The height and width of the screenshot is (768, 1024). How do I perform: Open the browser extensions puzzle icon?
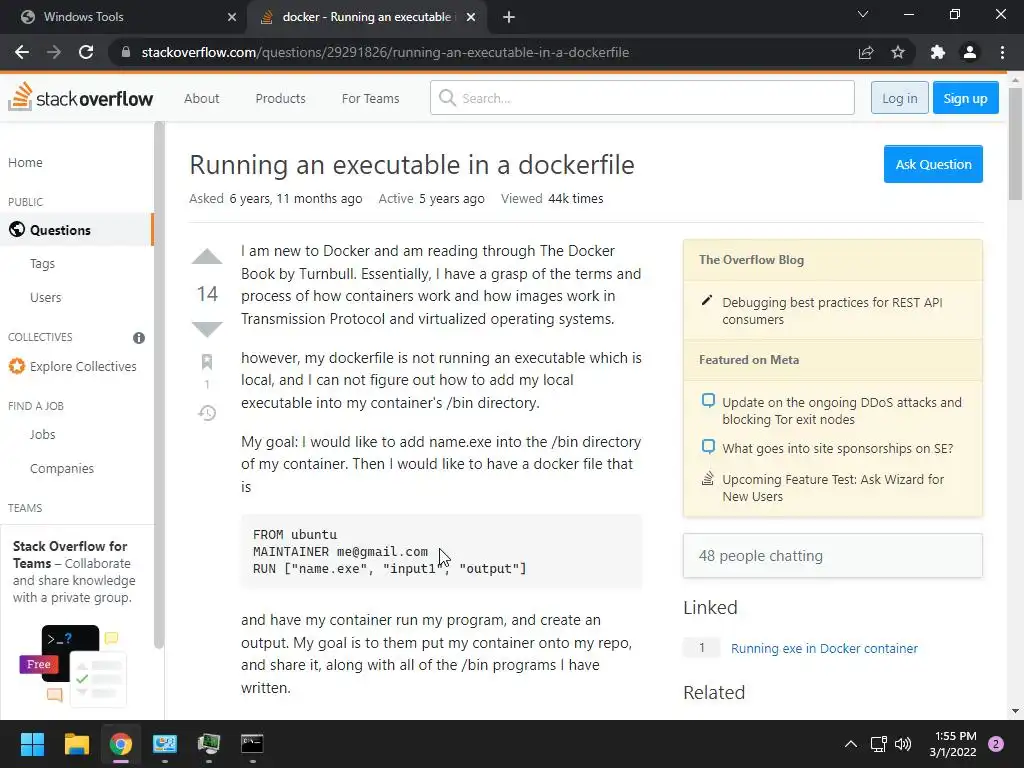[938, 52]
